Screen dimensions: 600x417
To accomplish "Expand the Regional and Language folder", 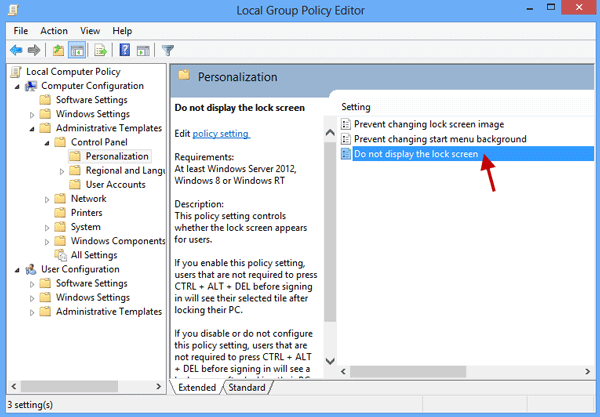I will pos(62,171).
